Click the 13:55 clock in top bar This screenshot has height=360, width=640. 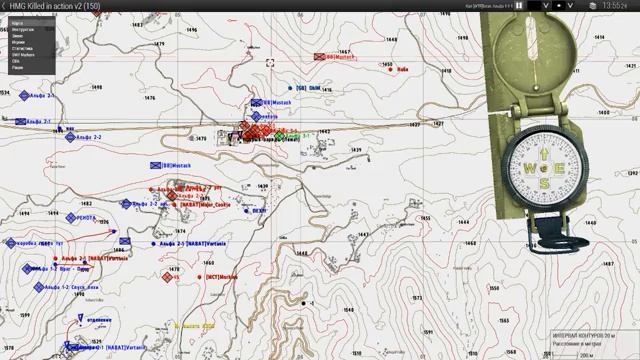[614, 6]
